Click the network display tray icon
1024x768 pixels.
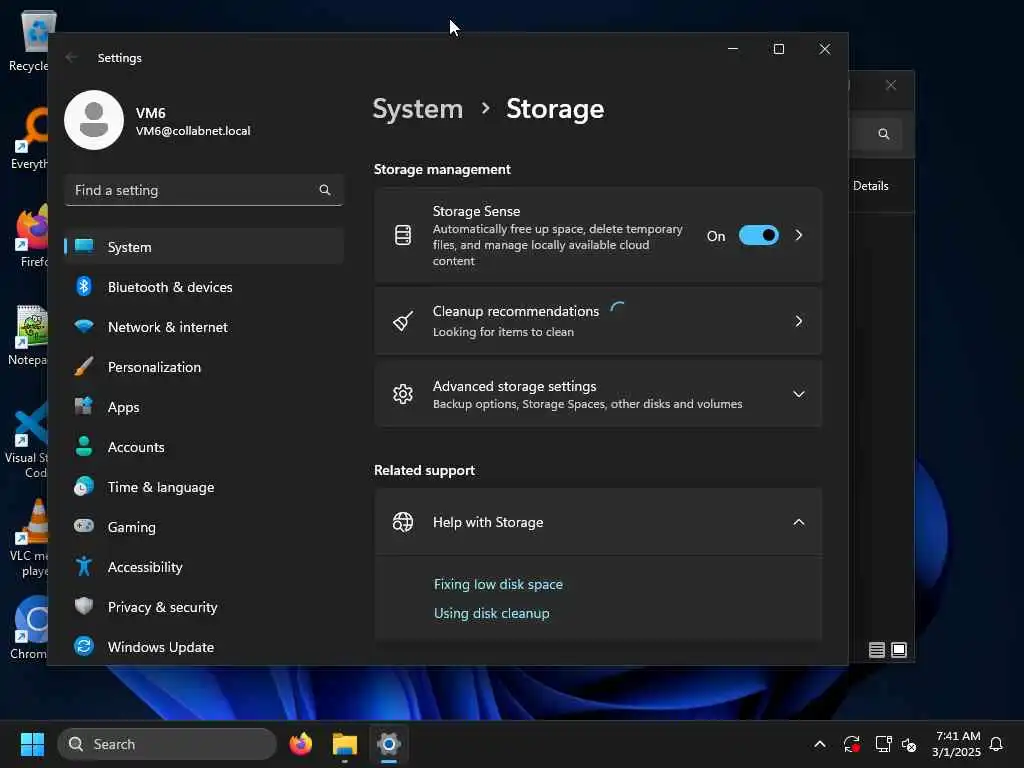(x=883, y=744)
